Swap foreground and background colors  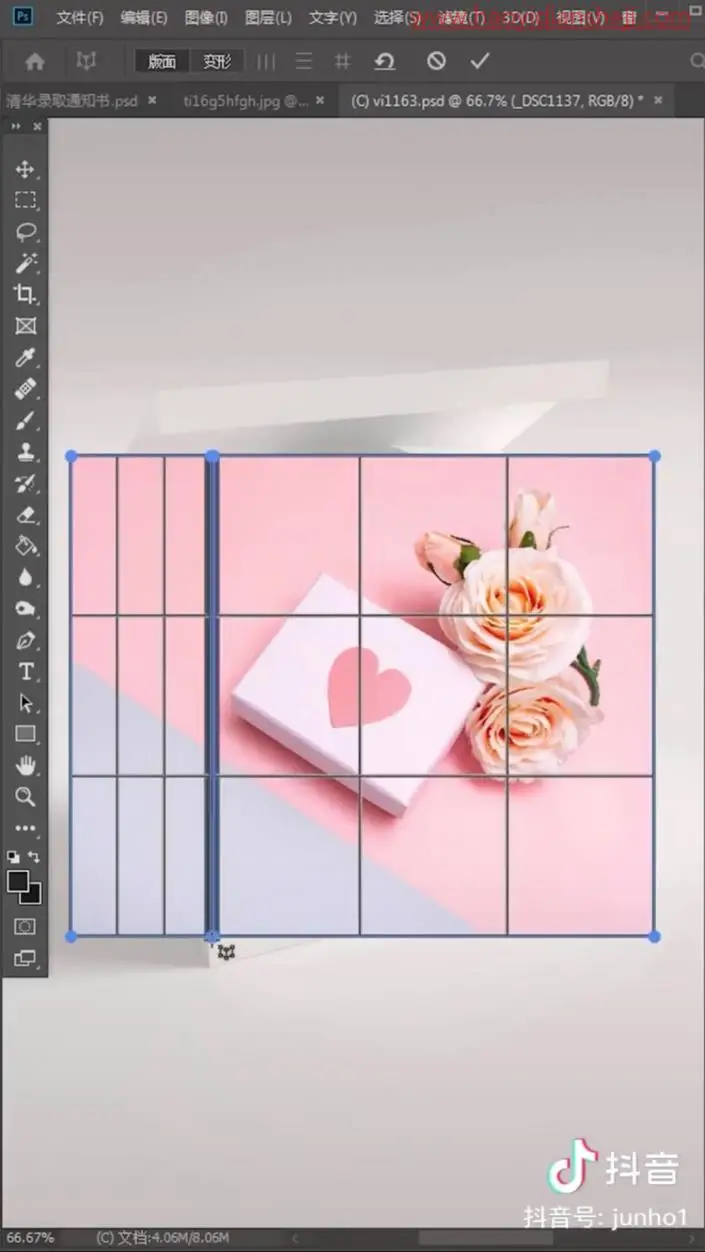(34, 857)
